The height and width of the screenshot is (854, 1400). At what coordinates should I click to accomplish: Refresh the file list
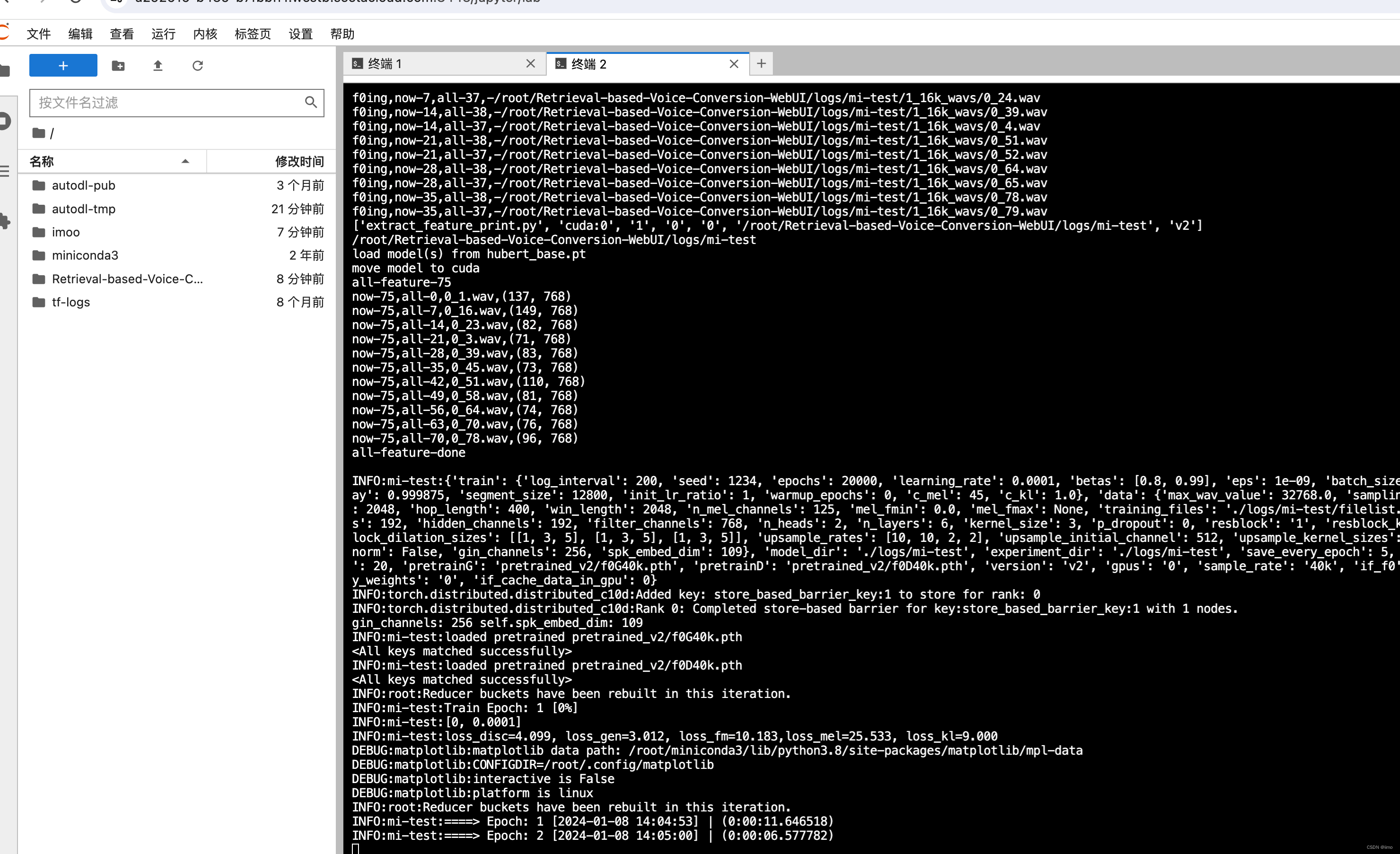(x=197, y=66)
